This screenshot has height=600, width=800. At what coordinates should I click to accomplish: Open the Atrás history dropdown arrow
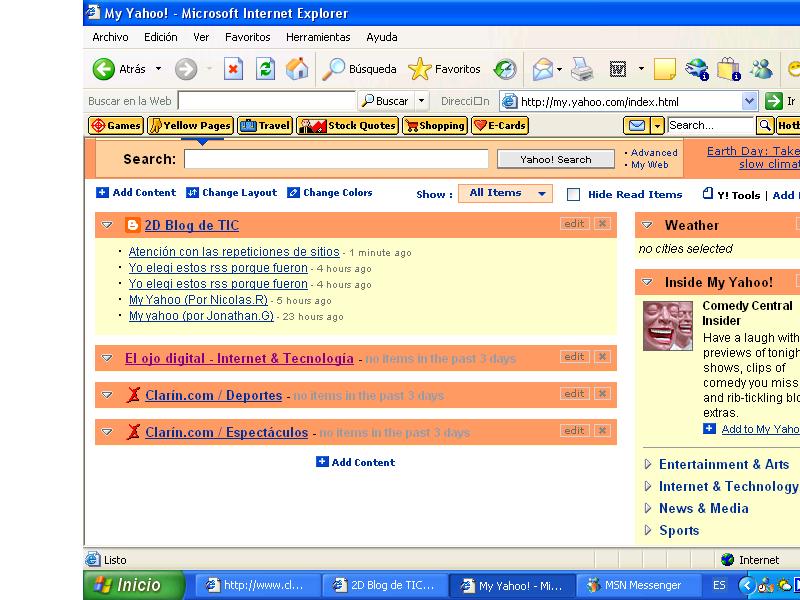pyautogui.click(x=159, y=69)
